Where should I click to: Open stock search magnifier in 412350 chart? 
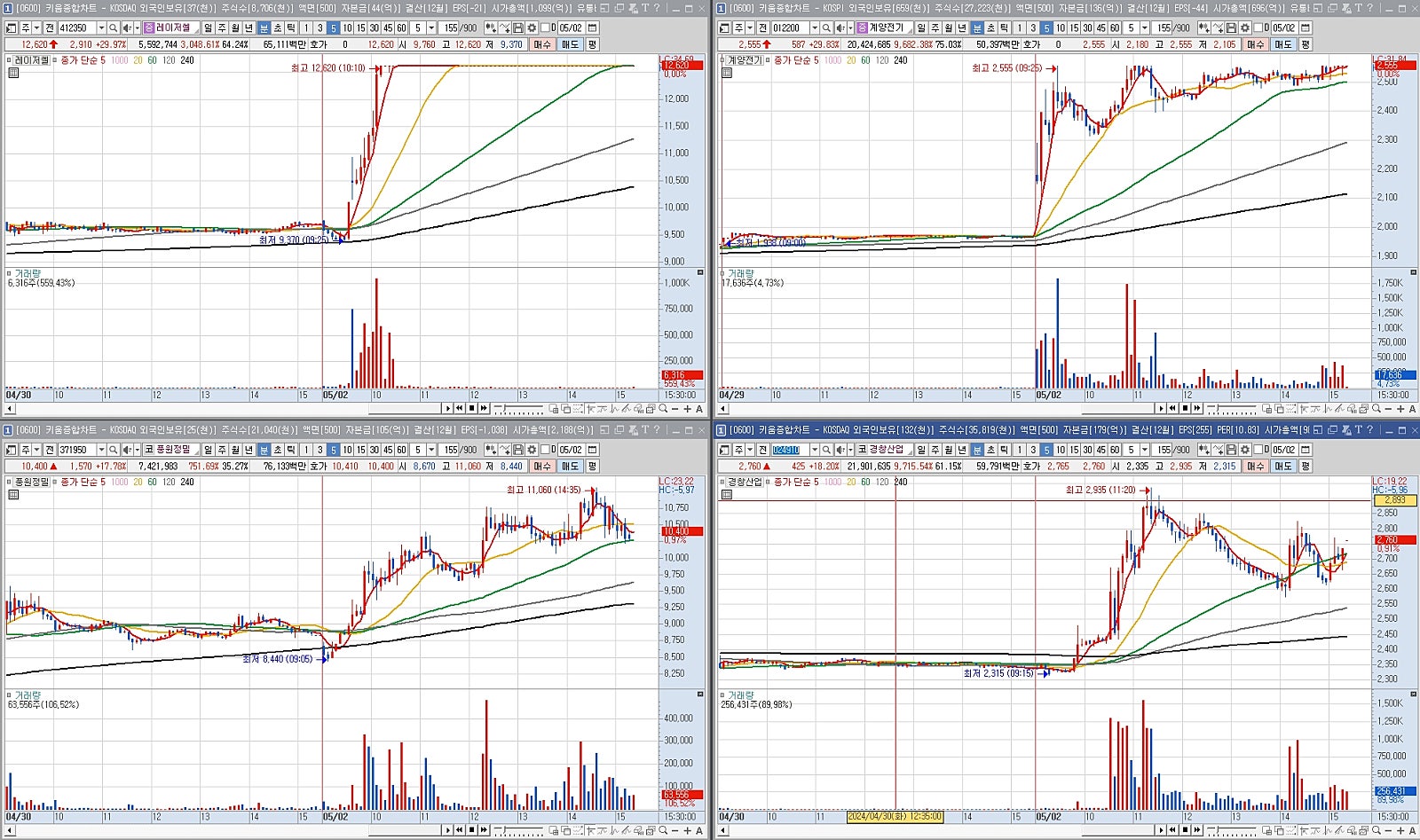coord(113,27)
